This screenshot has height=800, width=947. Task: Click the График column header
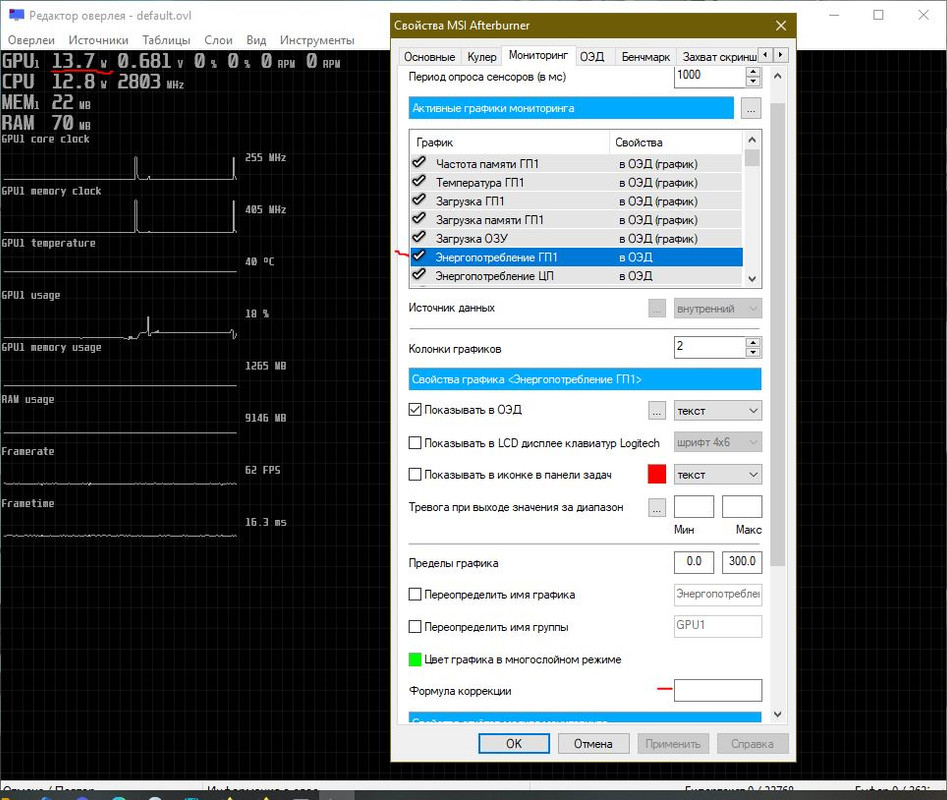tap(509, 142)
